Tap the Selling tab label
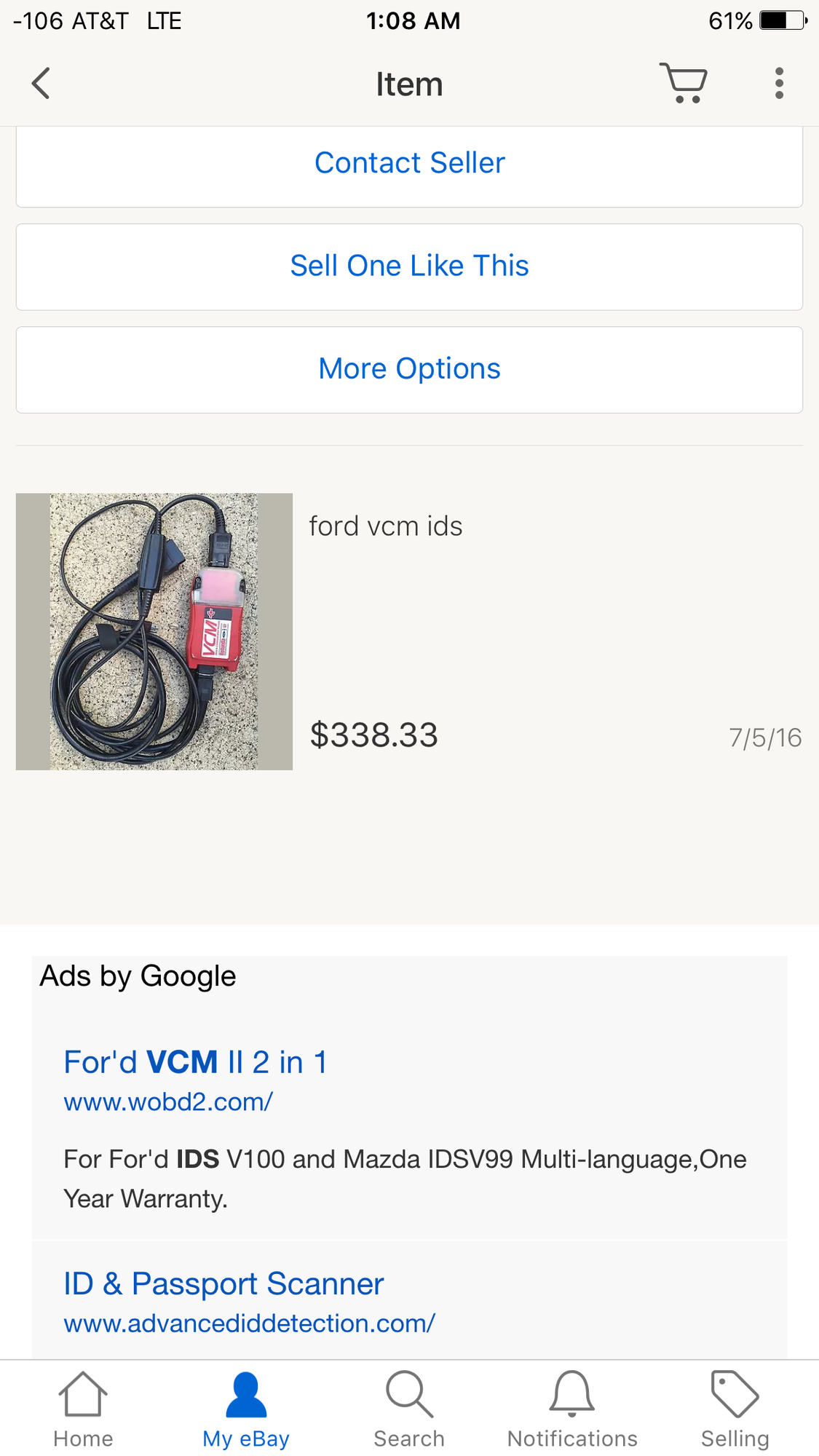This screenshot has width=819, height=1456. click(x=735, y=1439)
